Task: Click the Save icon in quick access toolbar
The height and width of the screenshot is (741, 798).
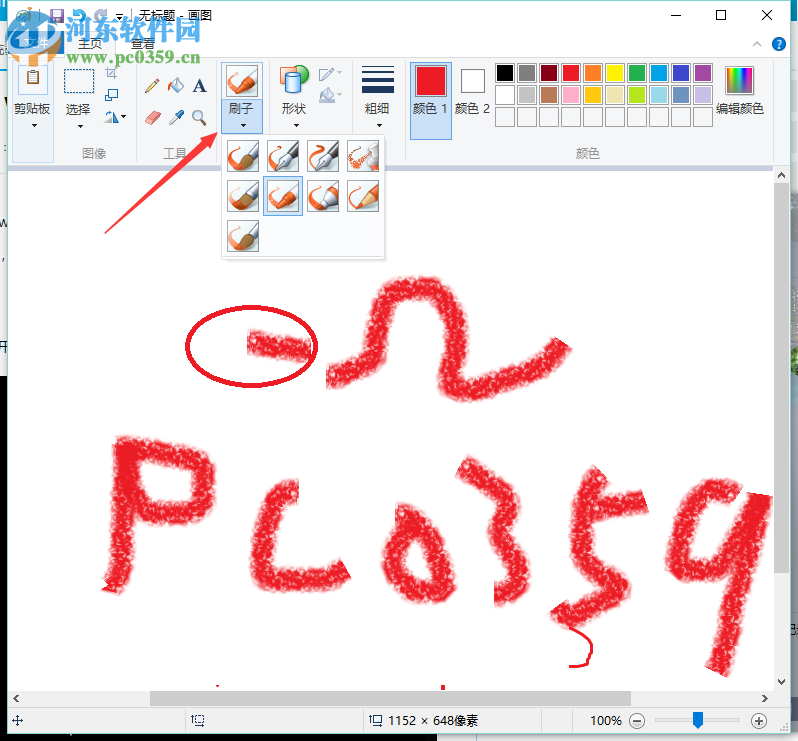Action: [57, 16]
